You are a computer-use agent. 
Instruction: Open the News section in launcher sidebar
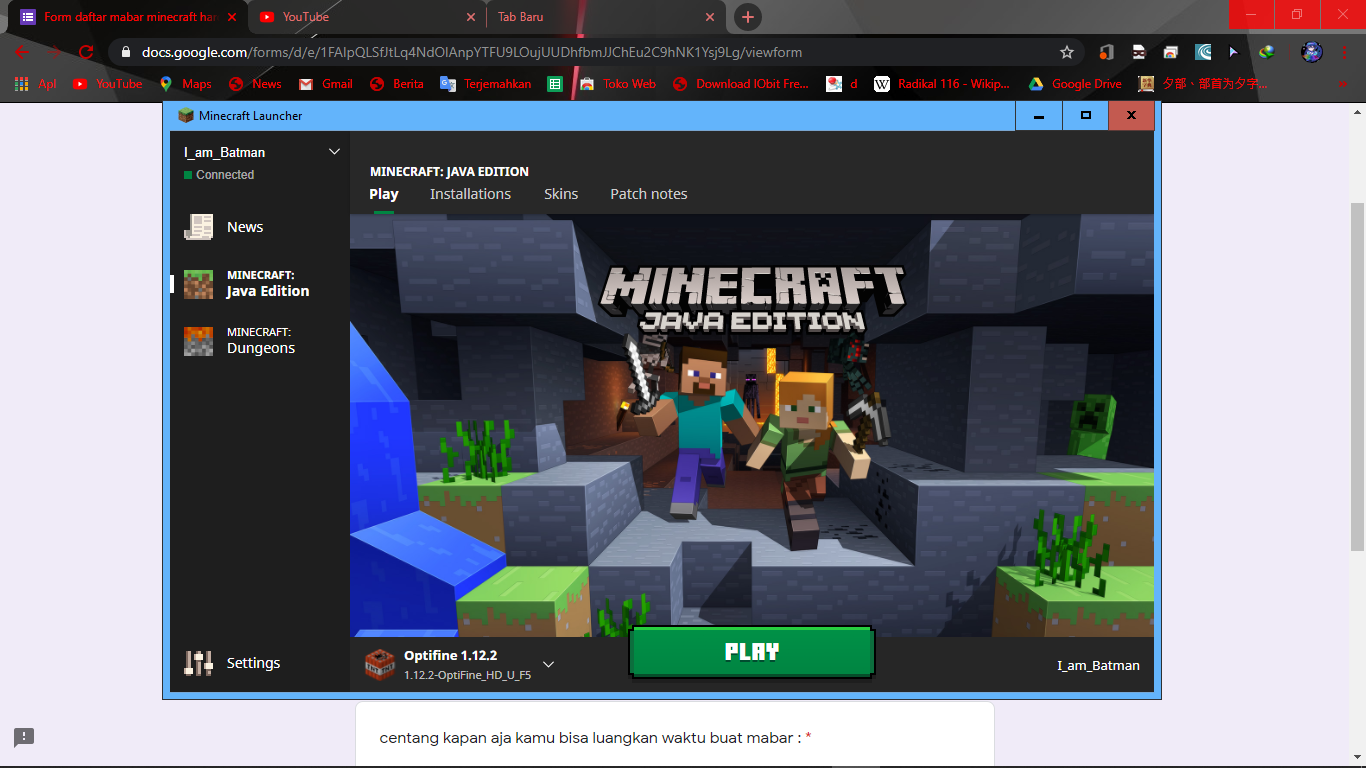224,227
